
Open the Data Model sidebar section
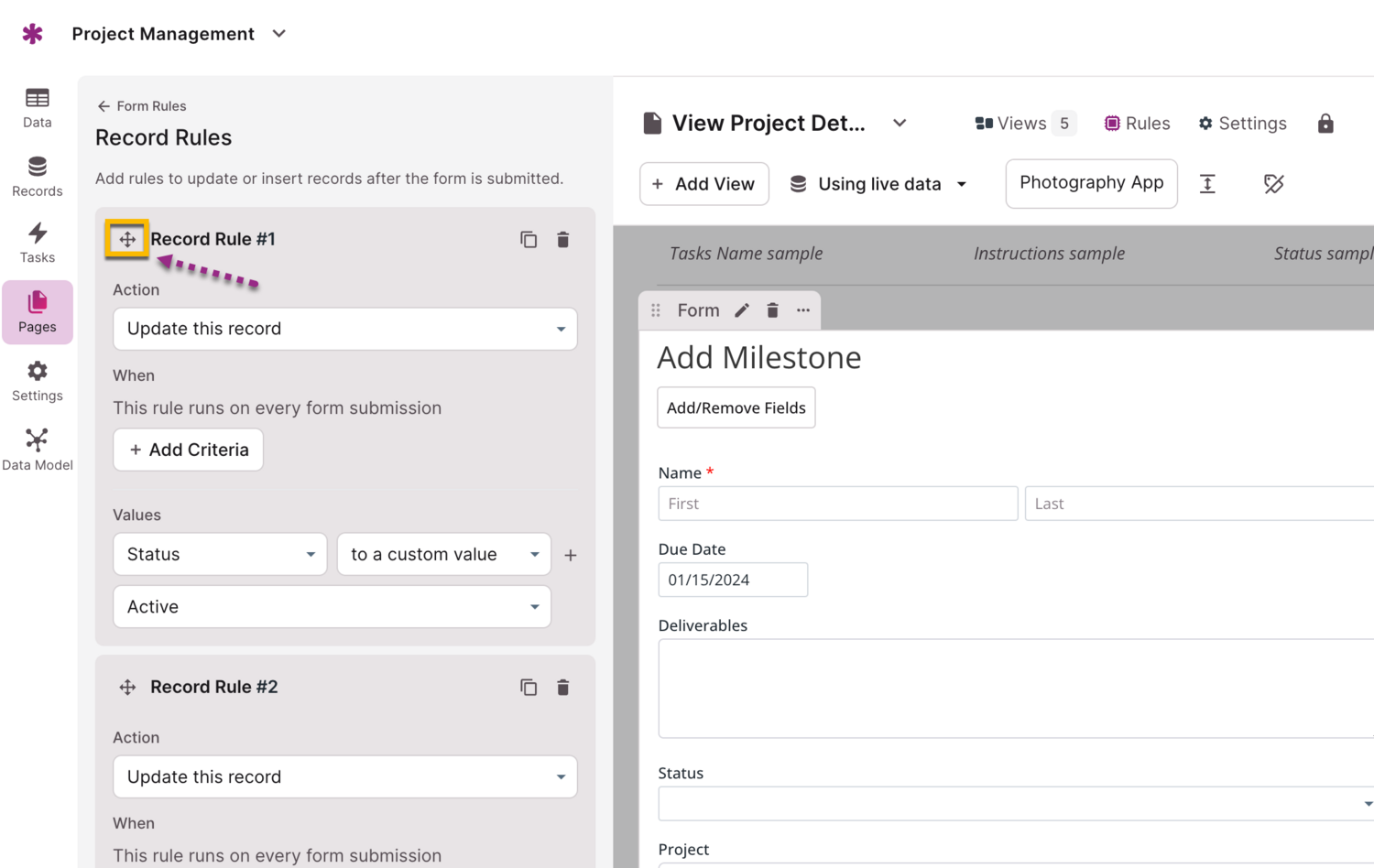pyautogui.click(x=37, y=450)
